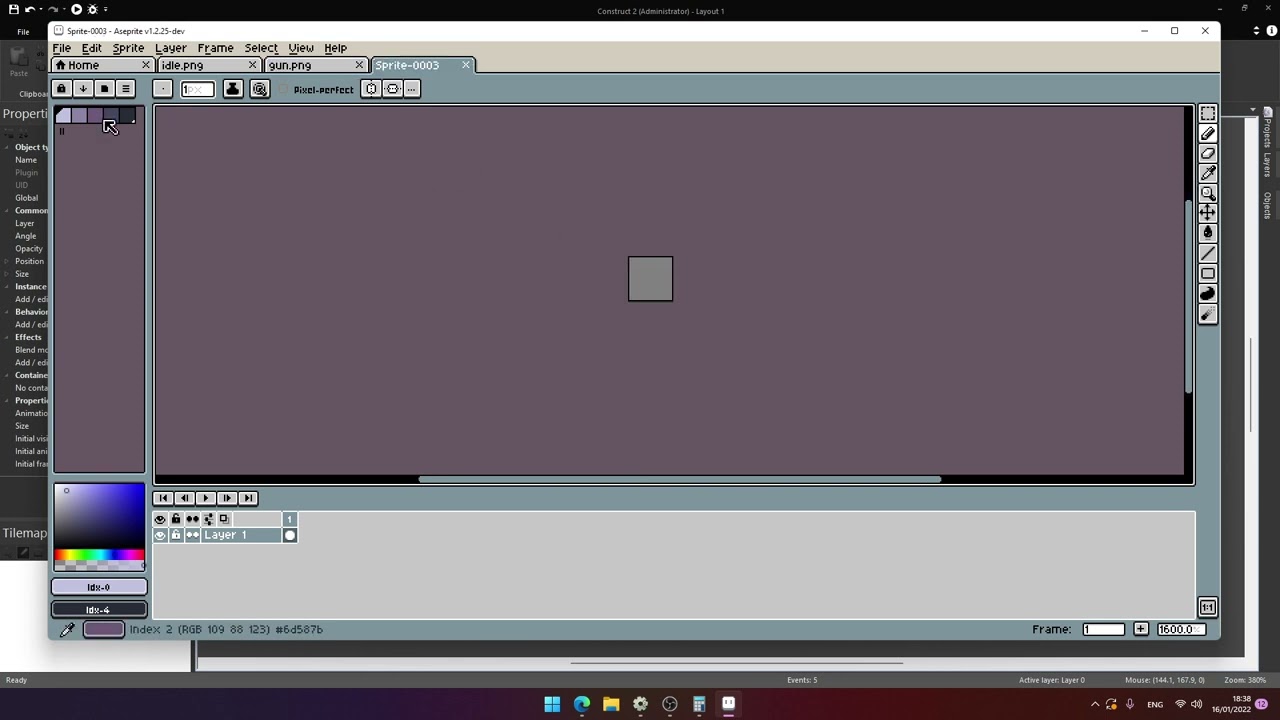This screenshot has height=720, width=1280.
Task: Click the foreground color Idx-0 button
Action: pos(99,587)
